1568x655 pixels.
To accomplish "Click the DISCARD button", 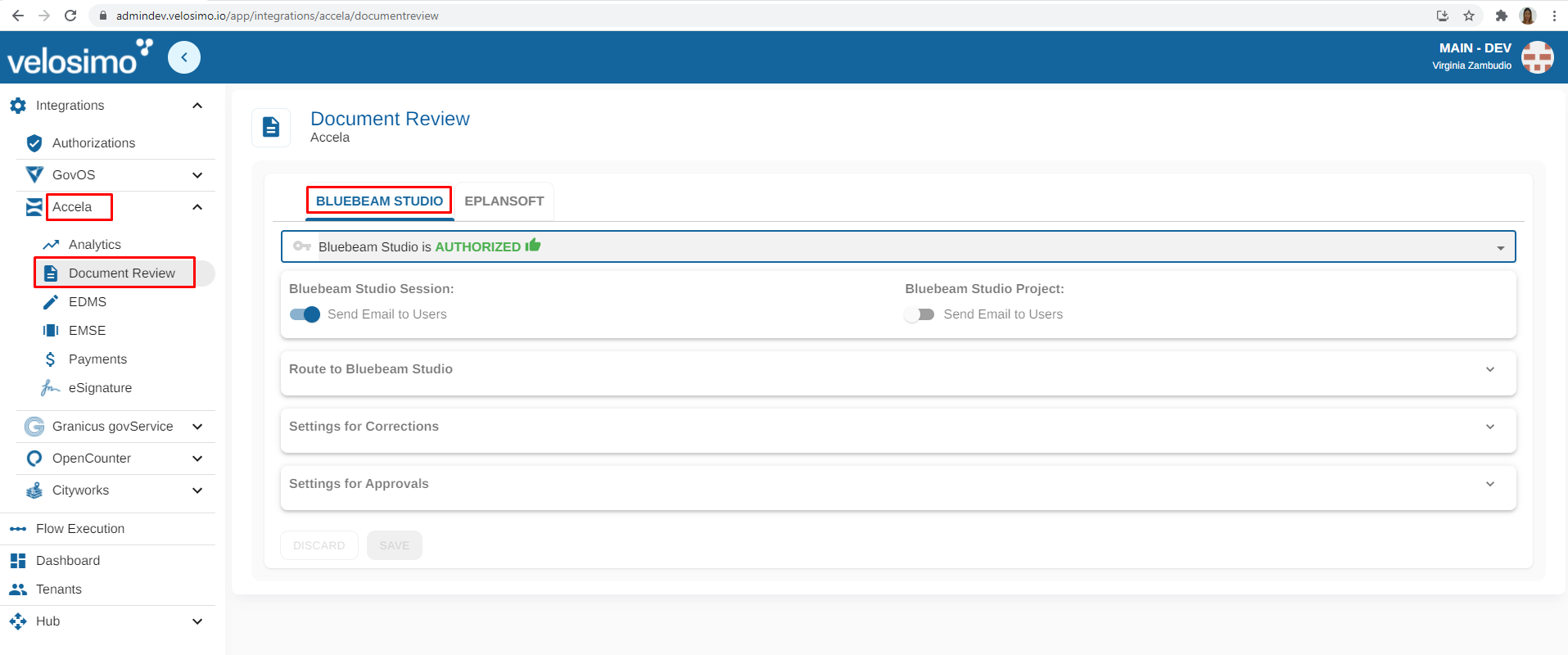I will point(319,545).
